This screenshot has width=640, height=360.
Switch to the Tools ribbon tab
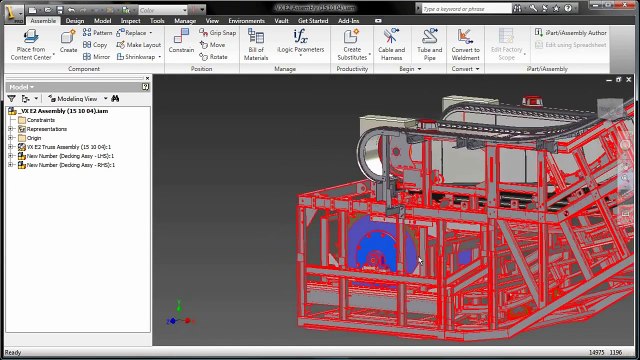[157, 20]
